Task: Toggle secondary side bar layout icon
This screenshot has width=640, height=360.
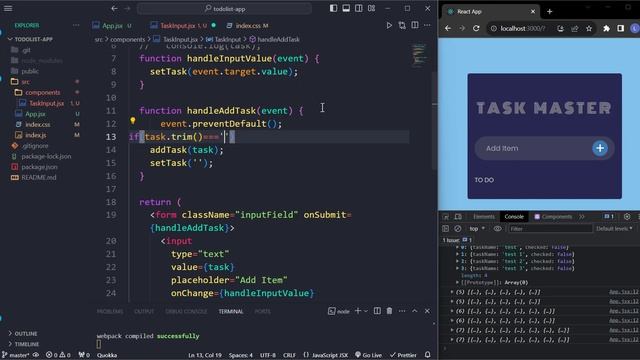Action: pos(359,8)
